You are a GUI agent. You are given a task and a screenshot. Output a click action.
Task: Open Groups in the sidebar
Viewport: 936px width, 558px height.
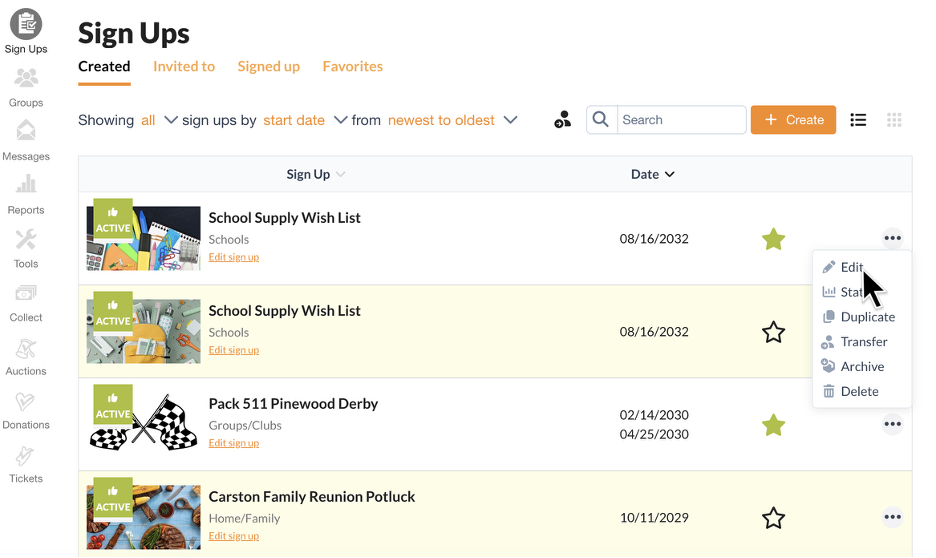pyautogui.click(x=26, y=87)
